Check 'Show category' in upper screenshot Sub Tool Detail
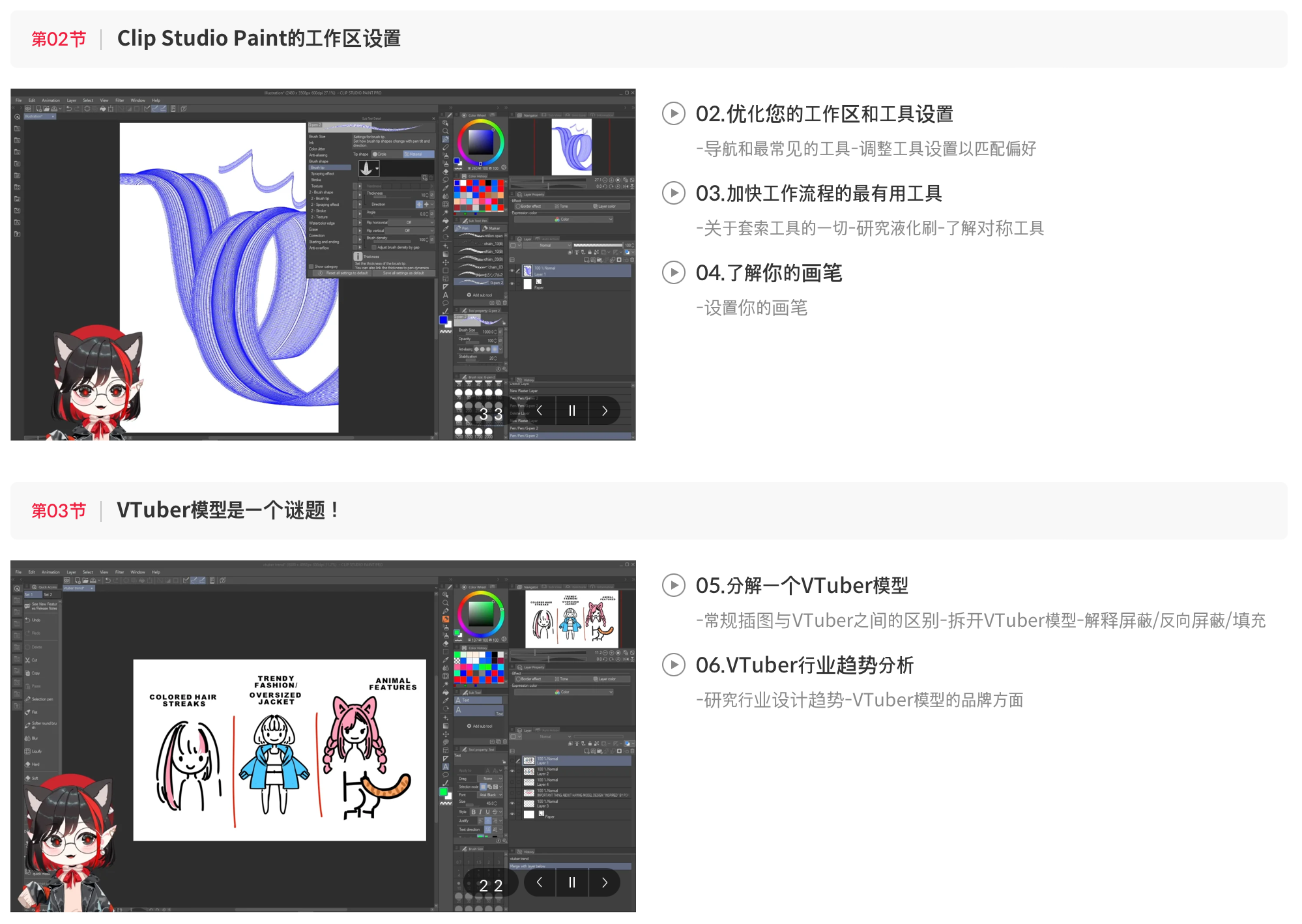This screenshot has height=924, width=1302. point(311,267)
